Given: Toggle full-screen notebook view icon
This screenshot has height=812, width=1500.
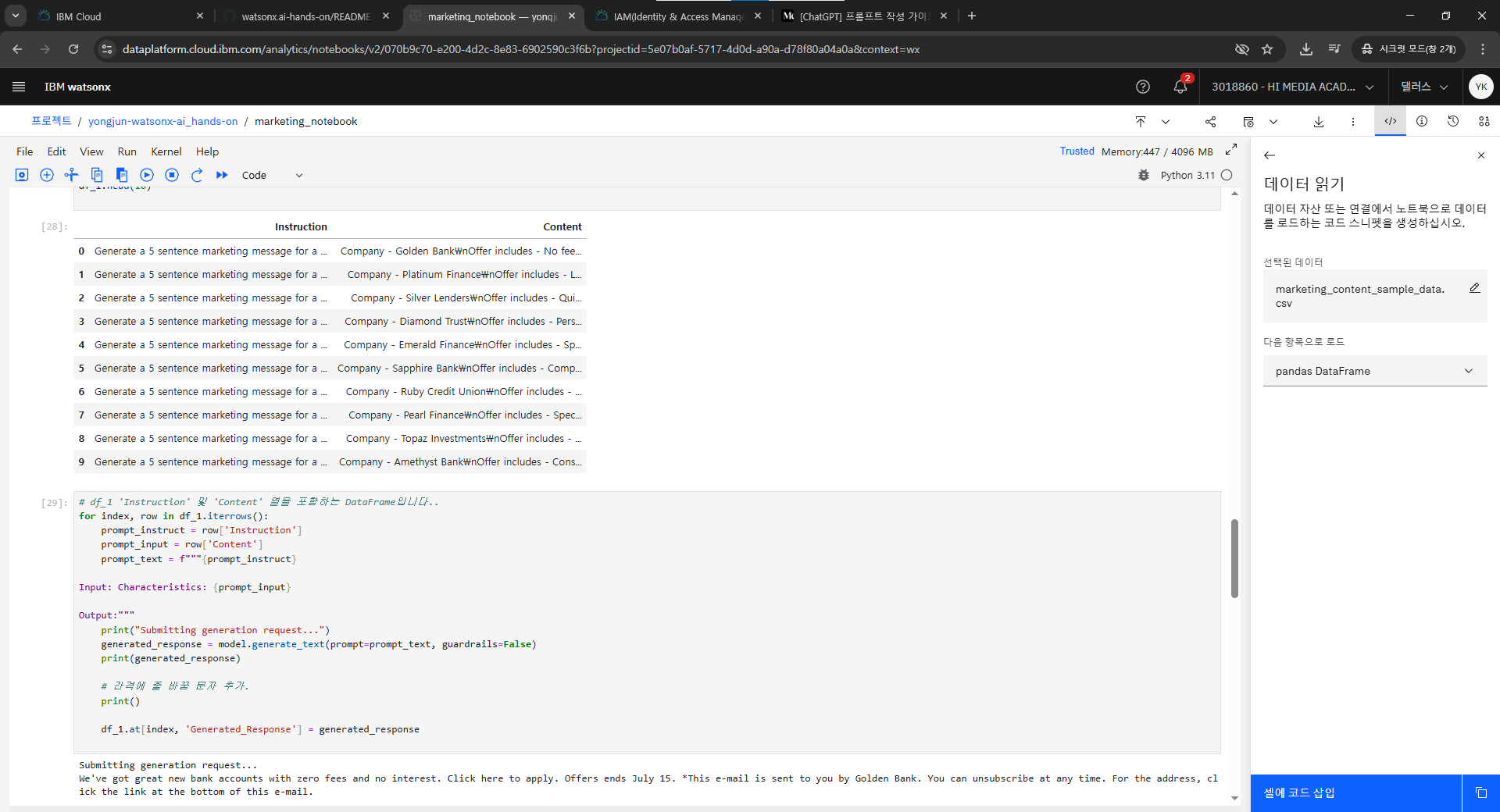Looking at the screenshot, I should [x=1231, y=149].
